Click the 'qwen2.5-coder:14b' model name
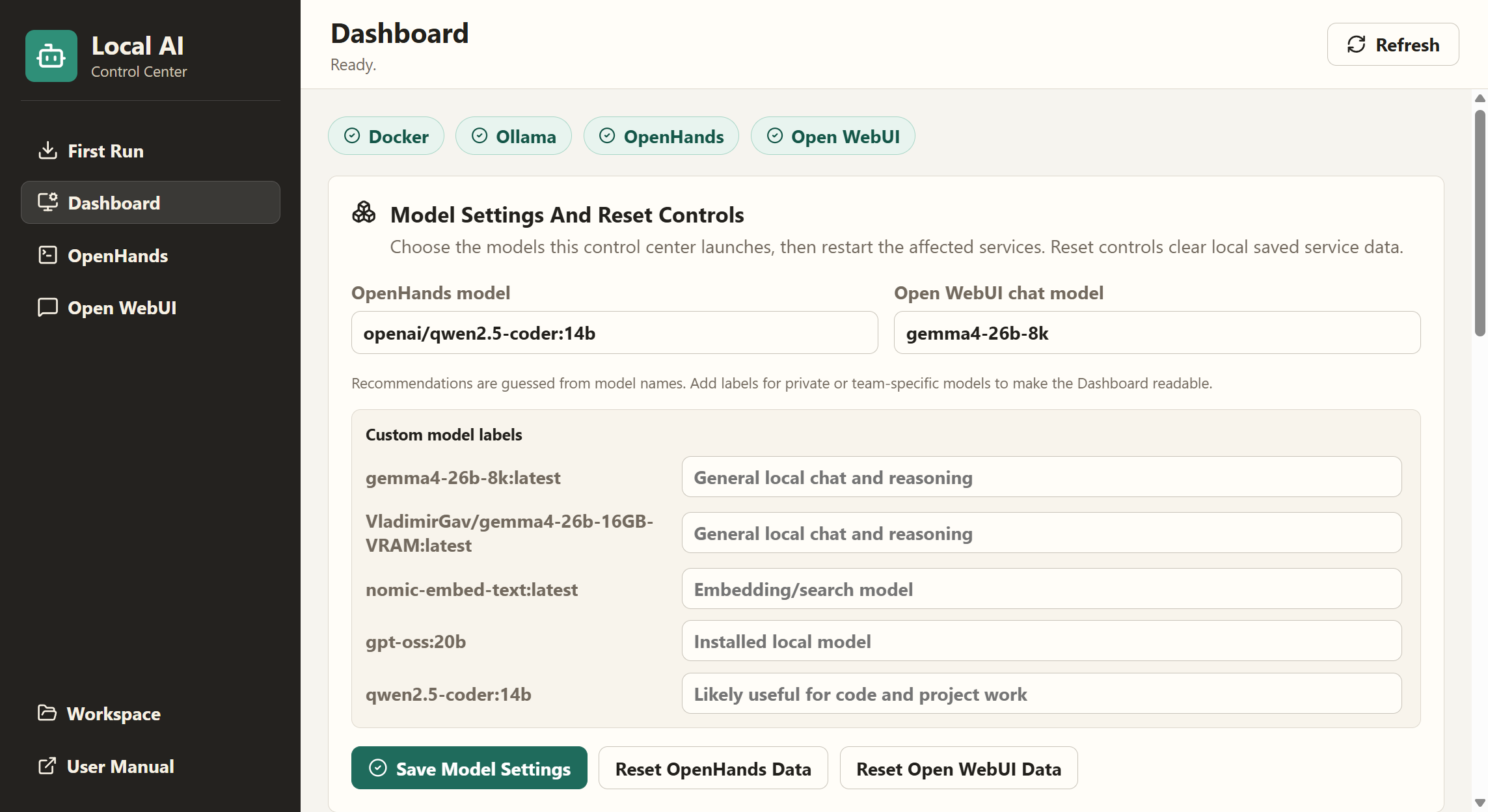The height and width of the screenshot is (812, 1488). pyautogui.click(x=448, y=694)
